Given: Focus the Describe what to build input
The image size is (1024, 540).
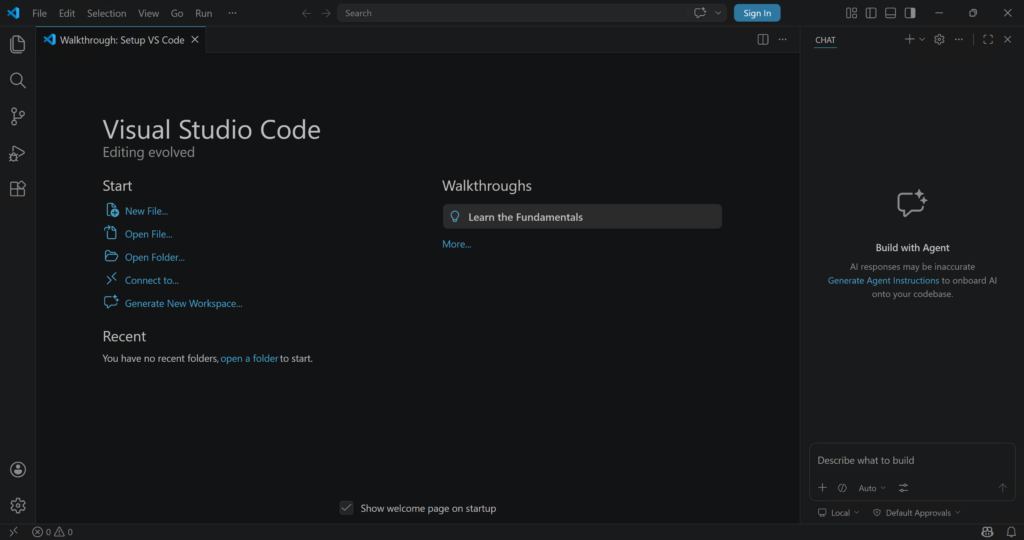Looking at the screenshot, I should [x=912, y=460].
